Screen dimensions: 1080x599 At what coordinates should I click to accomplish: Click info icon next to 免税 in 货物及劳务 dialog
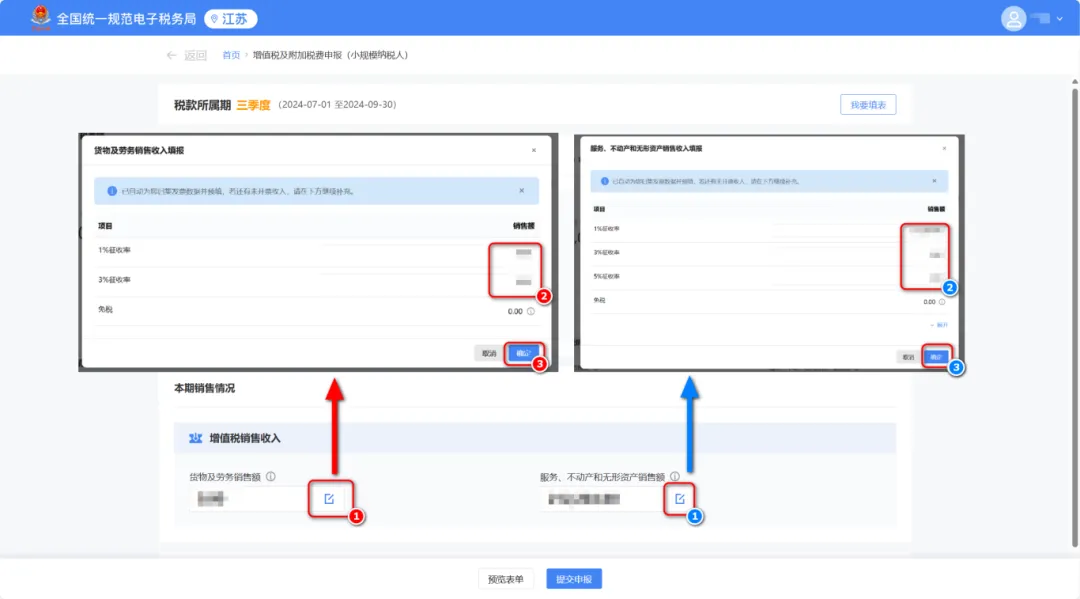coord(531,311)
